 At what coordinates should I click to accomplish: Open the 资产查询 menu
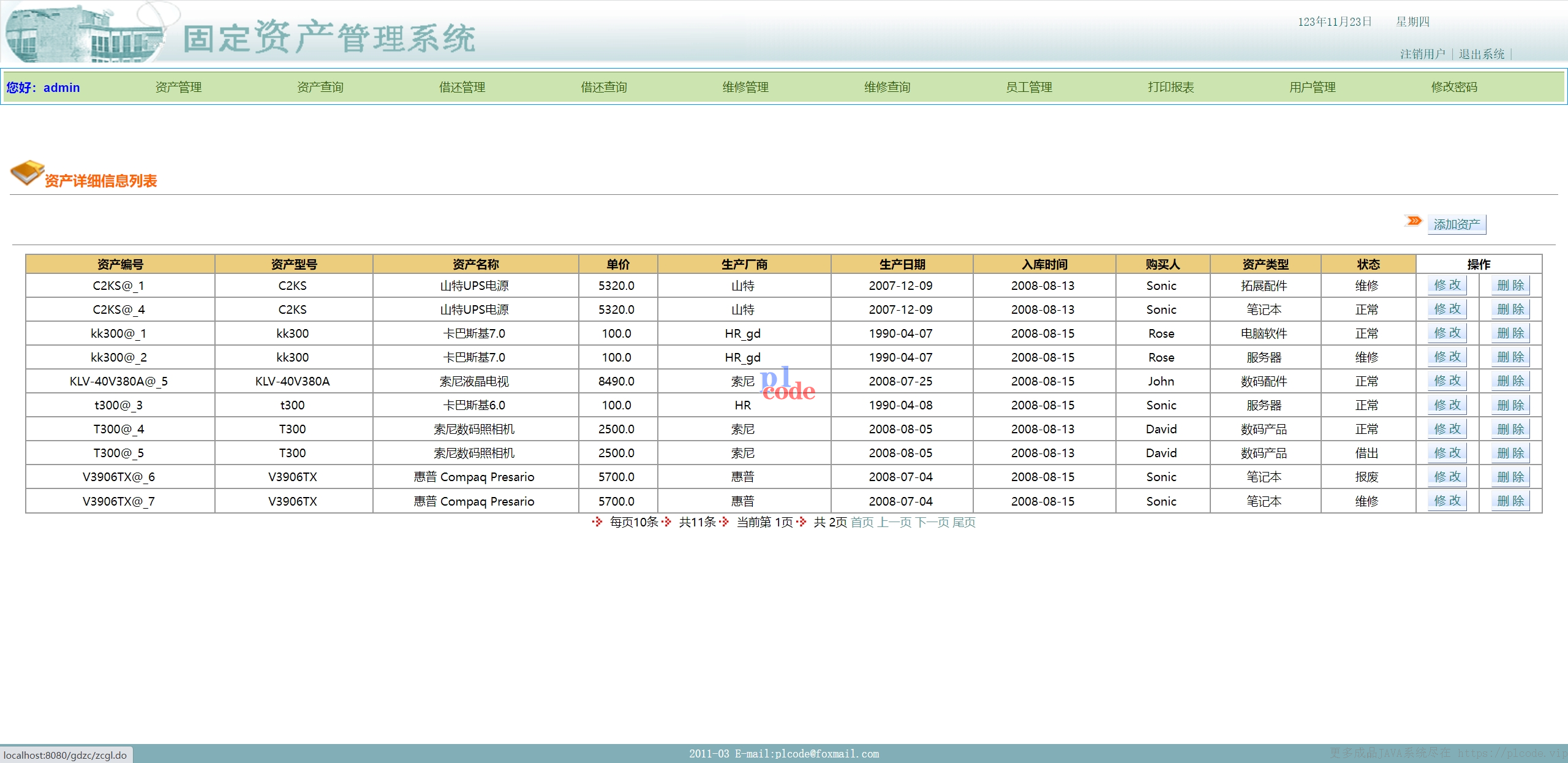tap(320, 87)
